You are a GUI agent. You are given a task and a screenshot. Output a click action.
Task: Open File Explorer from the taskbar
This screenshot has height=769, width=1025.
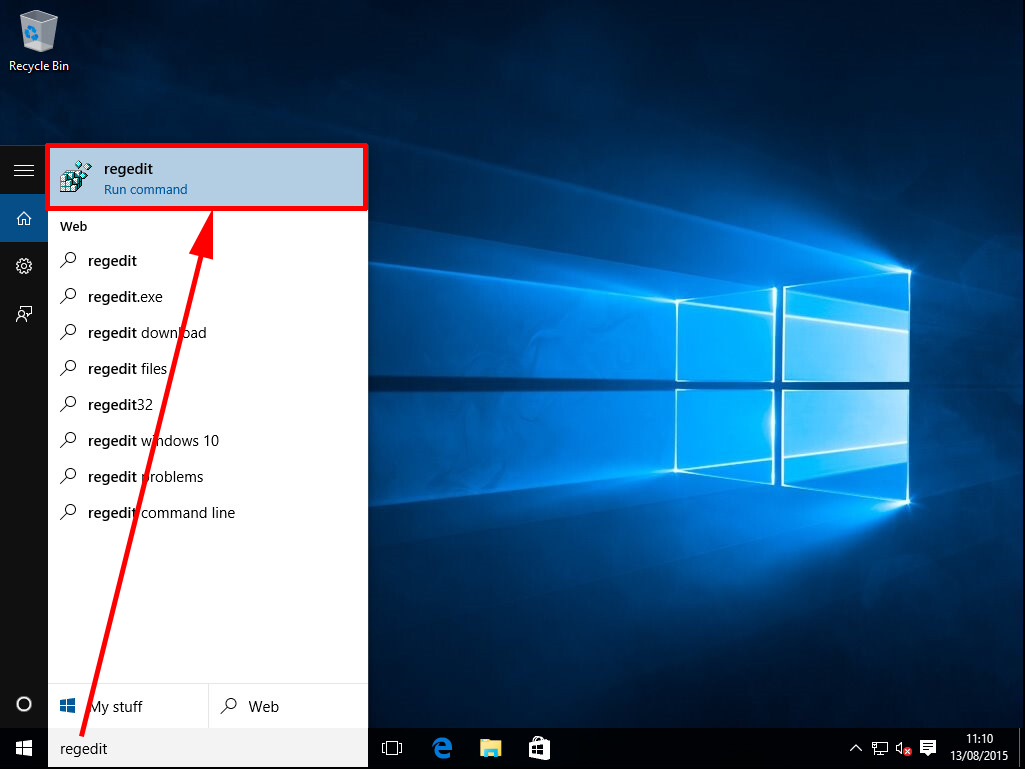pyautogui.click(x=490, y=749)
